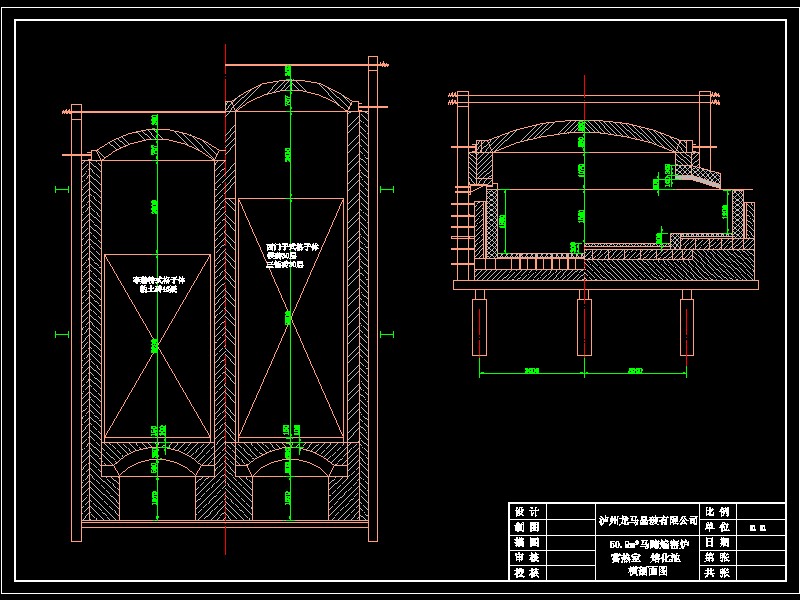Select the company name 泸州龙马玻璃有限公司
The height and width of the screenshot is (600, 800).
point(648,519)
